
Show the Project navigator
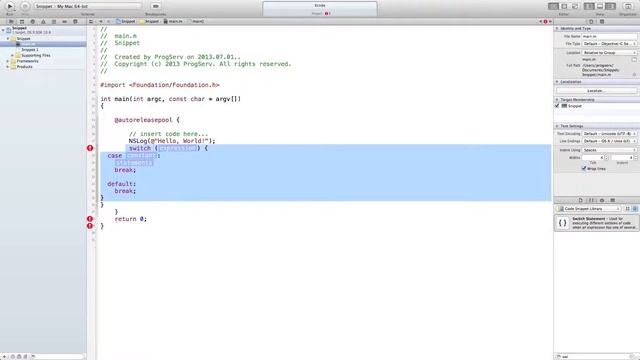[11, 21]
